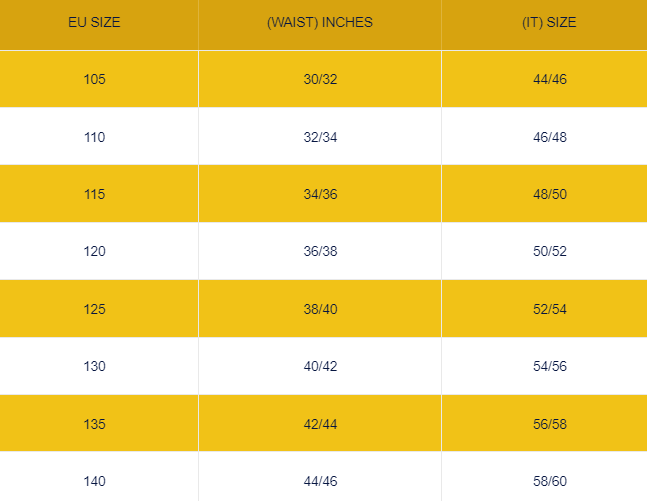Select the 30/32 waist inches cell
The image size is (647, 501).
320,79
